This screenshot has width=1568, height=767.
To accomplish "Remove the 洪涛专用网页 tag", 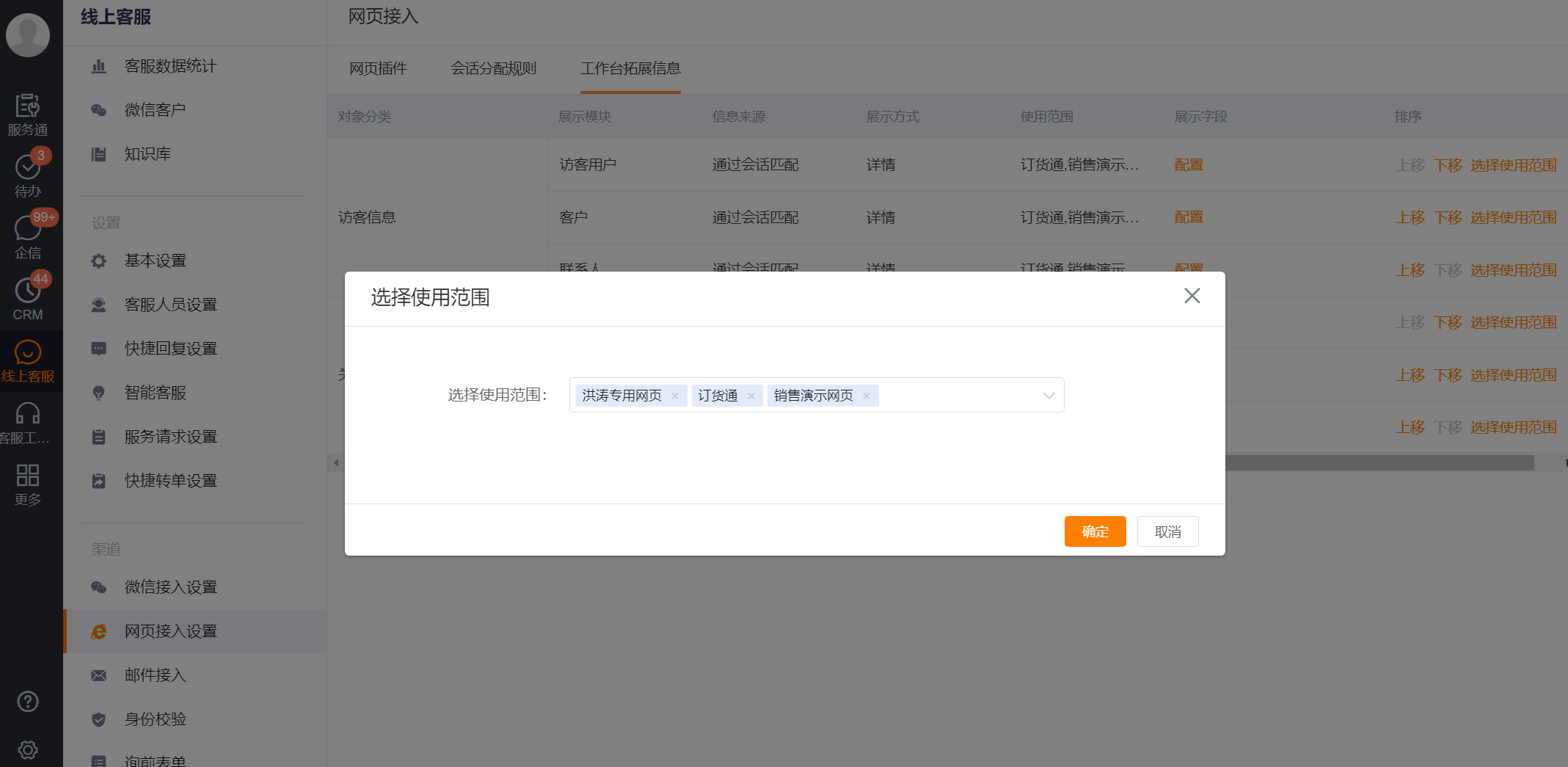I will 674,396.
